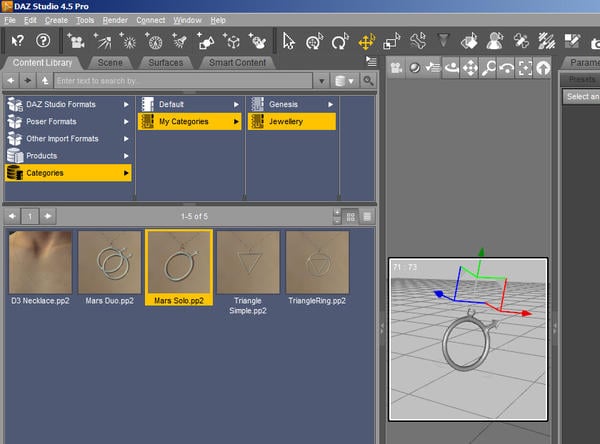Run search with magnifier button

click(x=368, y=81)
